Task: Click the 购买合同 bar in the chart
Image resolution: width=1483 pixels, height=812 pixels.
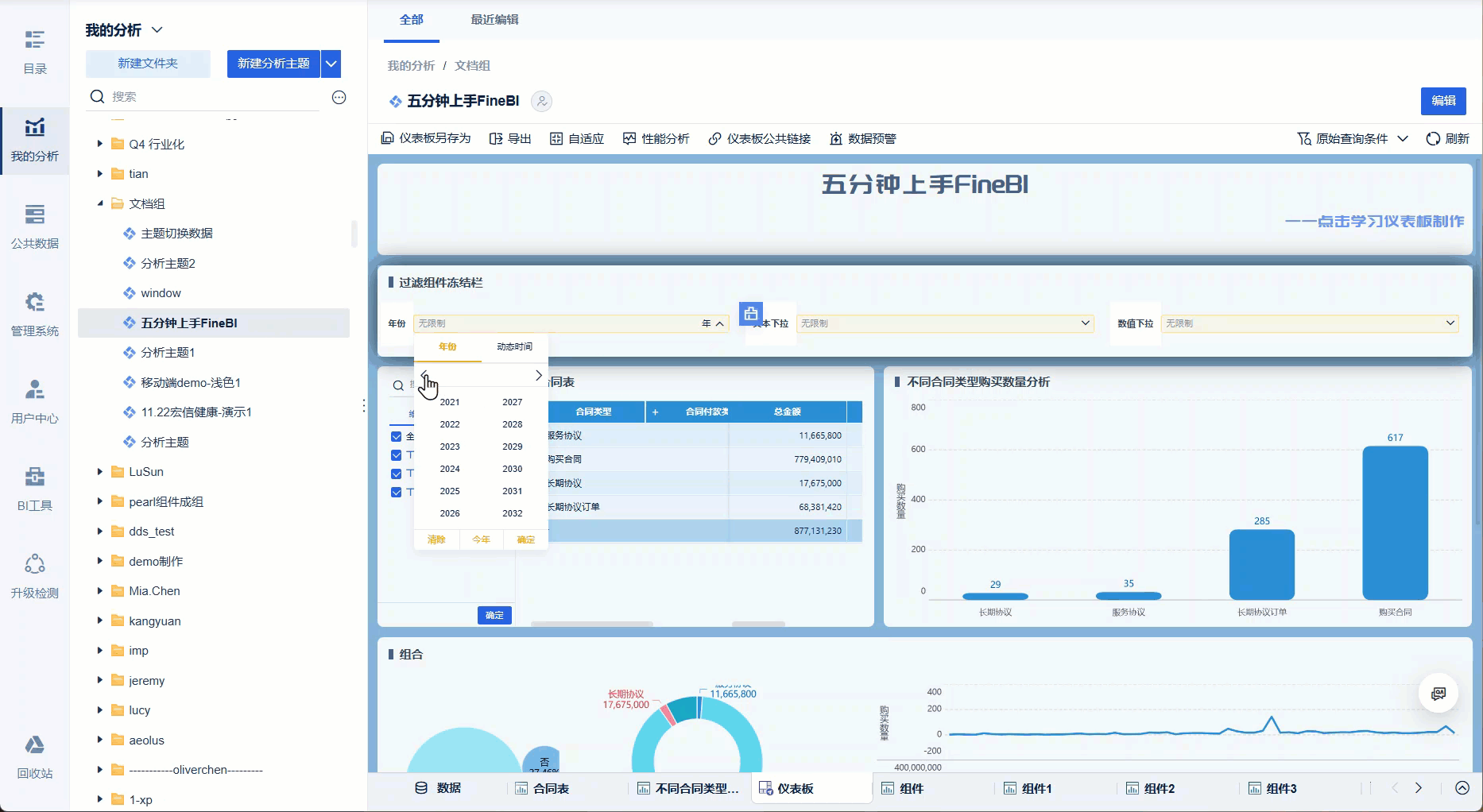Action: [x=1395, y=523]
